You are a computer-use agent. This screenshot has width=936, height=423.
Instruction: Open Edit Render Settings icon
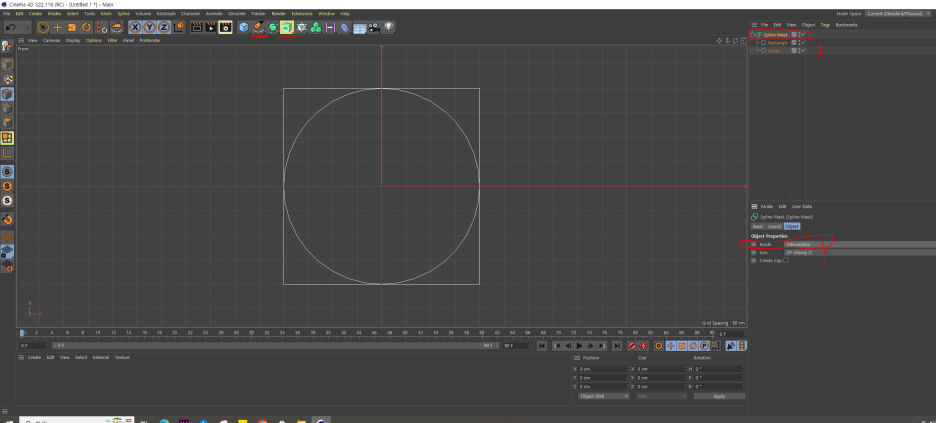point(225,27)
